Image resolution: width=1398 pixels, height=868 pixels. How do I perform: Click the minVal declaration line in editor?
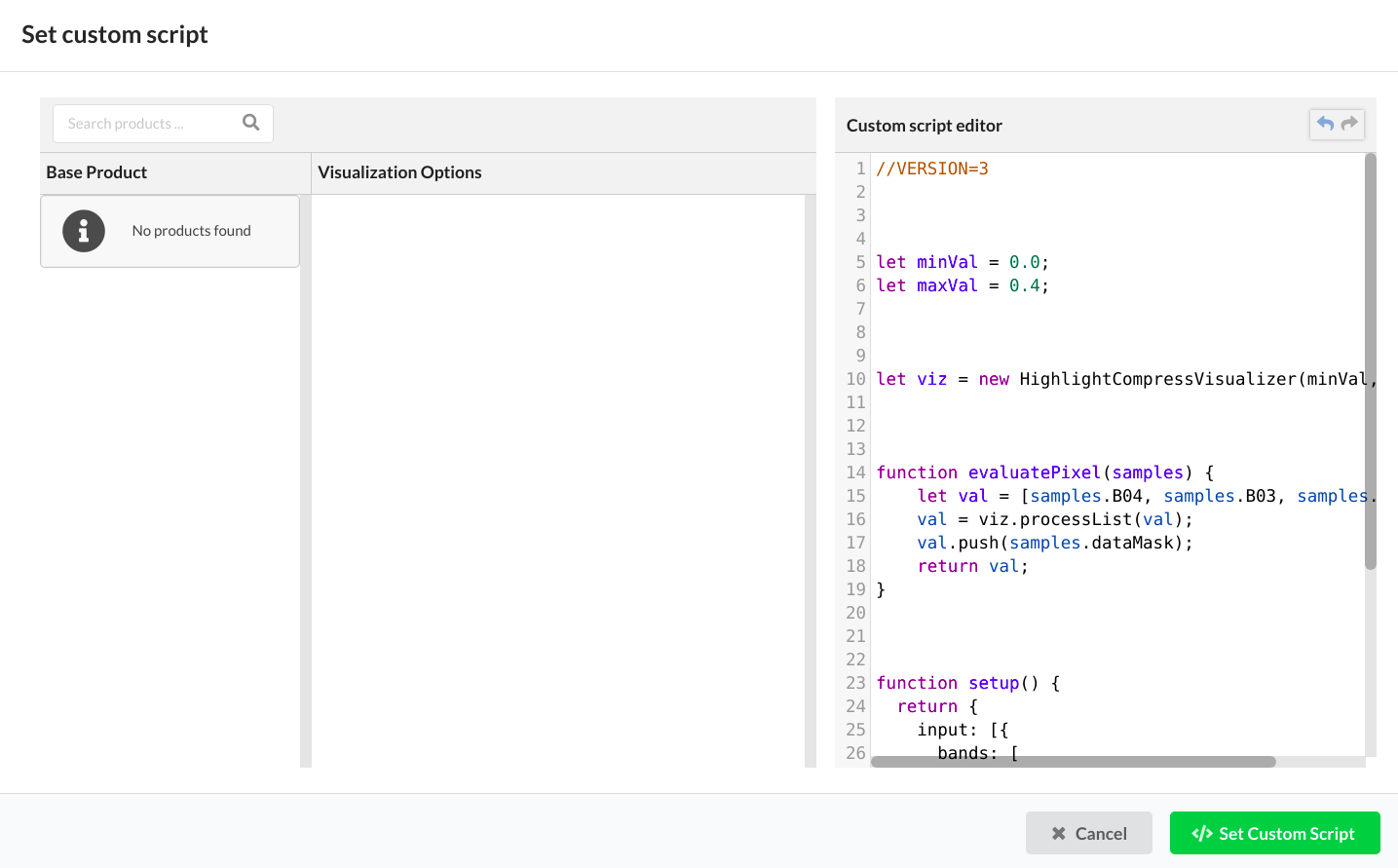pos(963,262)
